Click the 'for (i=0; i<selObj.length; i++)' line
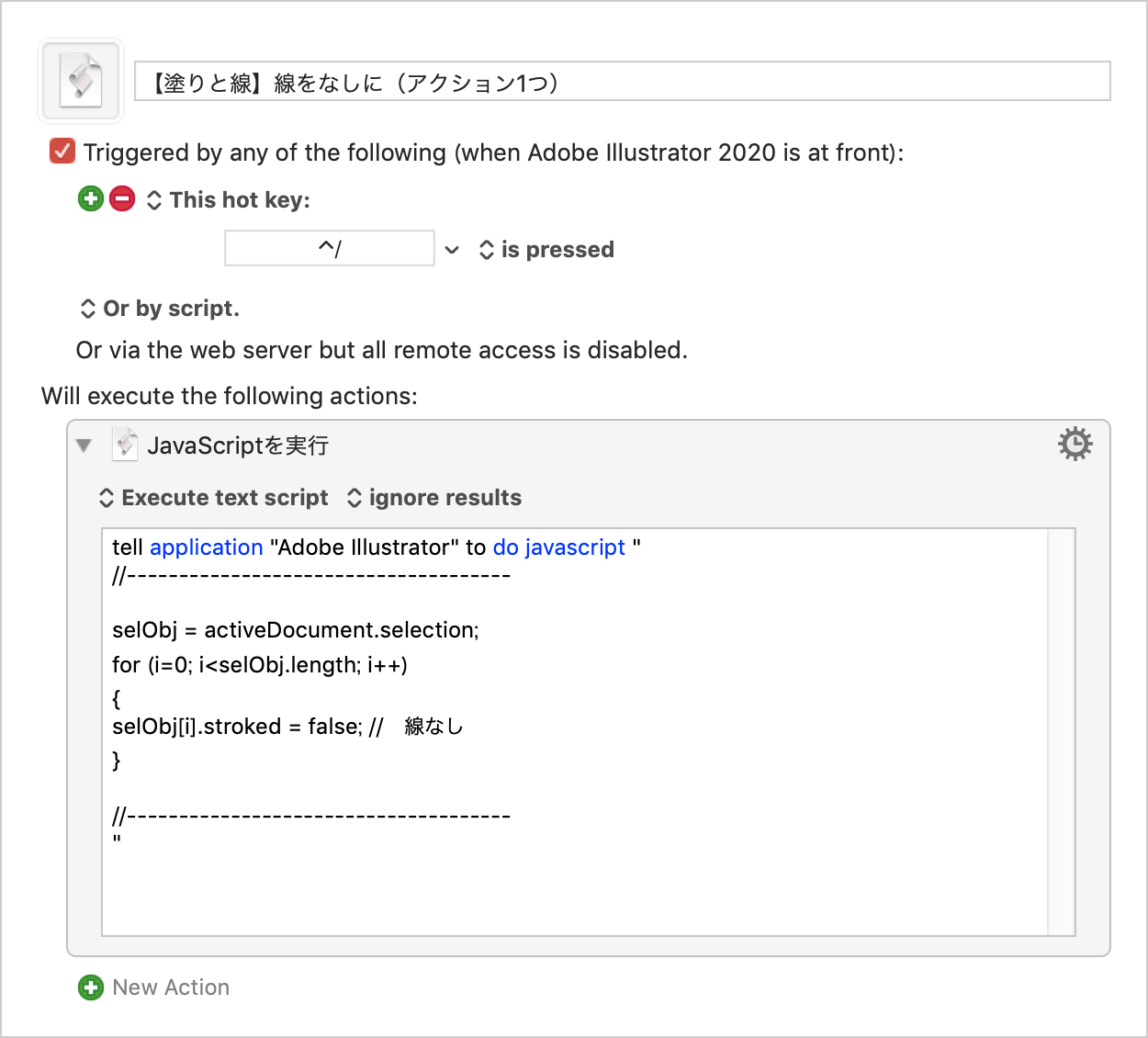 tap(260, 665)
